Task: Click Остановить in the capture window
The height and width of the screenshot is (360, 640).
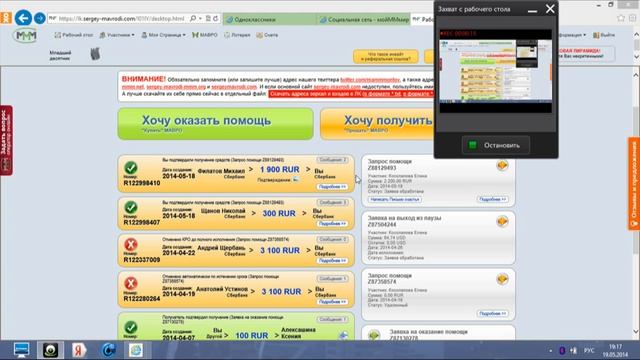Action: 496,145
